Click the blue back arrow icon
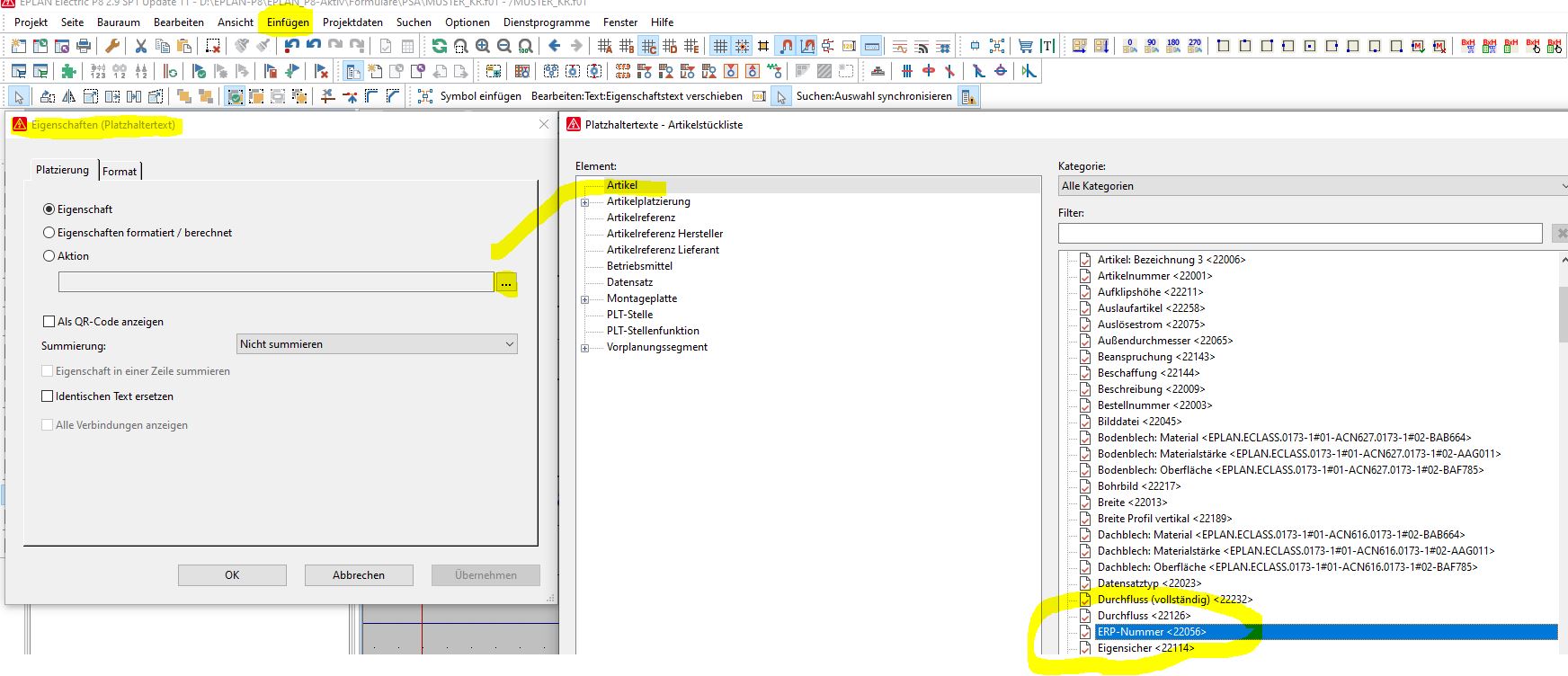This screenshot has height=676, width=1568. tap(555, 46)
